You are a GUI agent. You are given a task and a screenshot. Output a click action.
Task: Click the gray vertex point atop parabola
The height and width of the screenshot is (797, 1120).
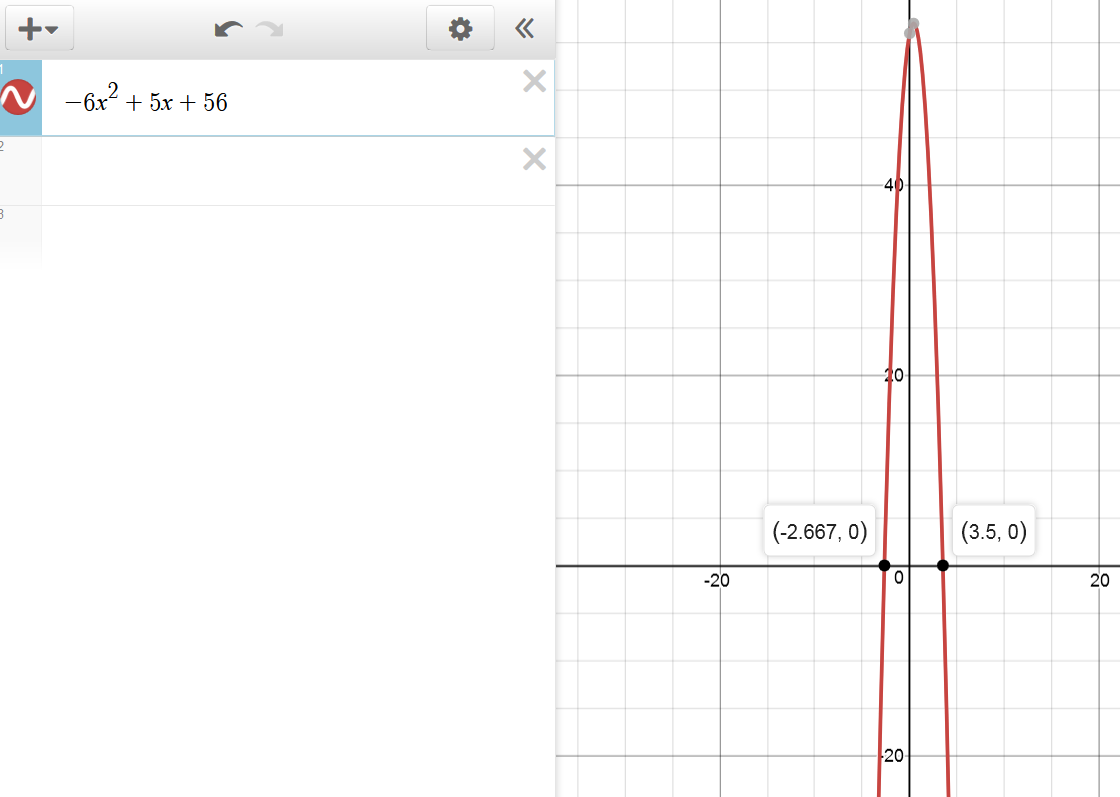click(914, 23)
